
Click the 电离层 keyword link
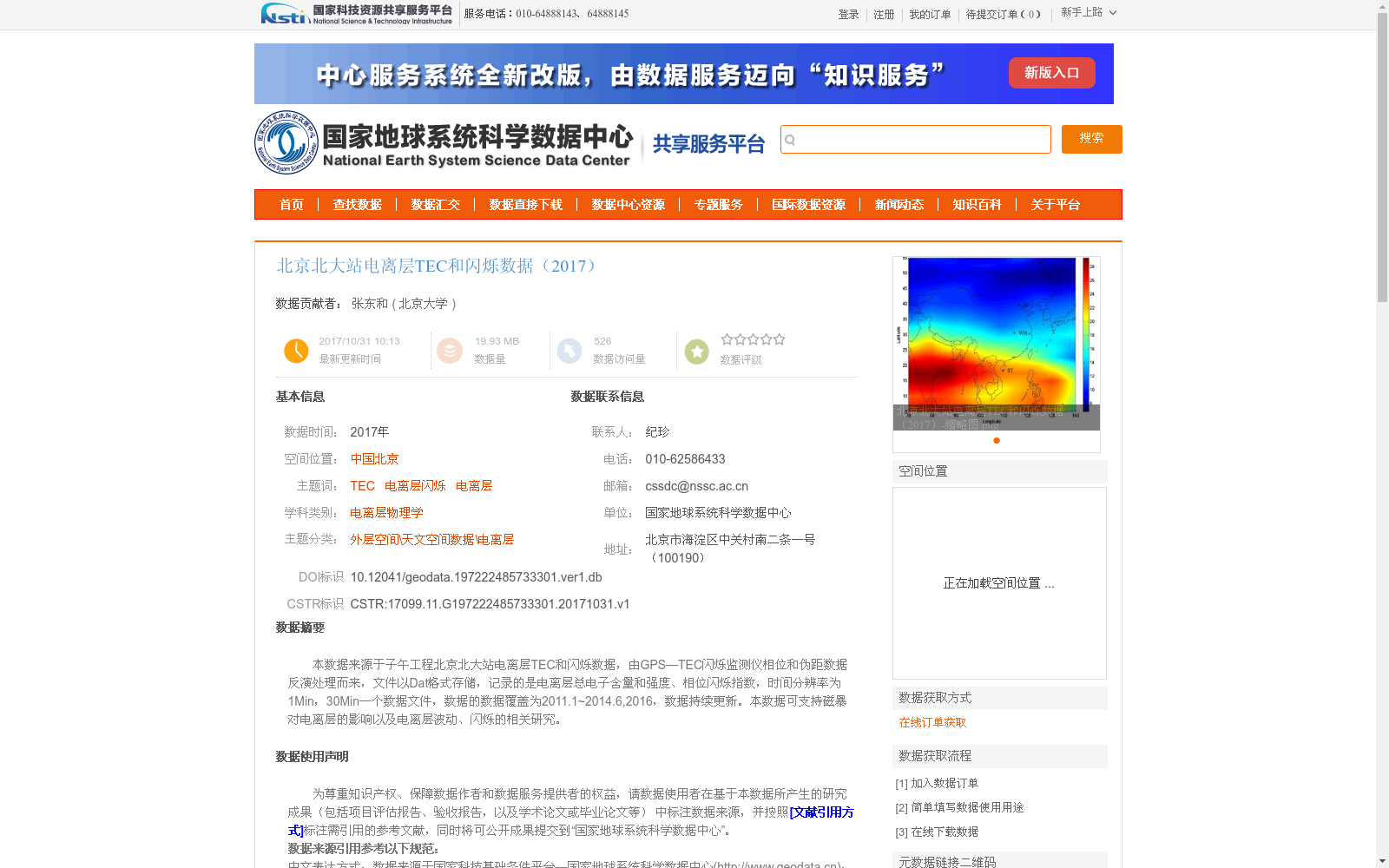474,486
